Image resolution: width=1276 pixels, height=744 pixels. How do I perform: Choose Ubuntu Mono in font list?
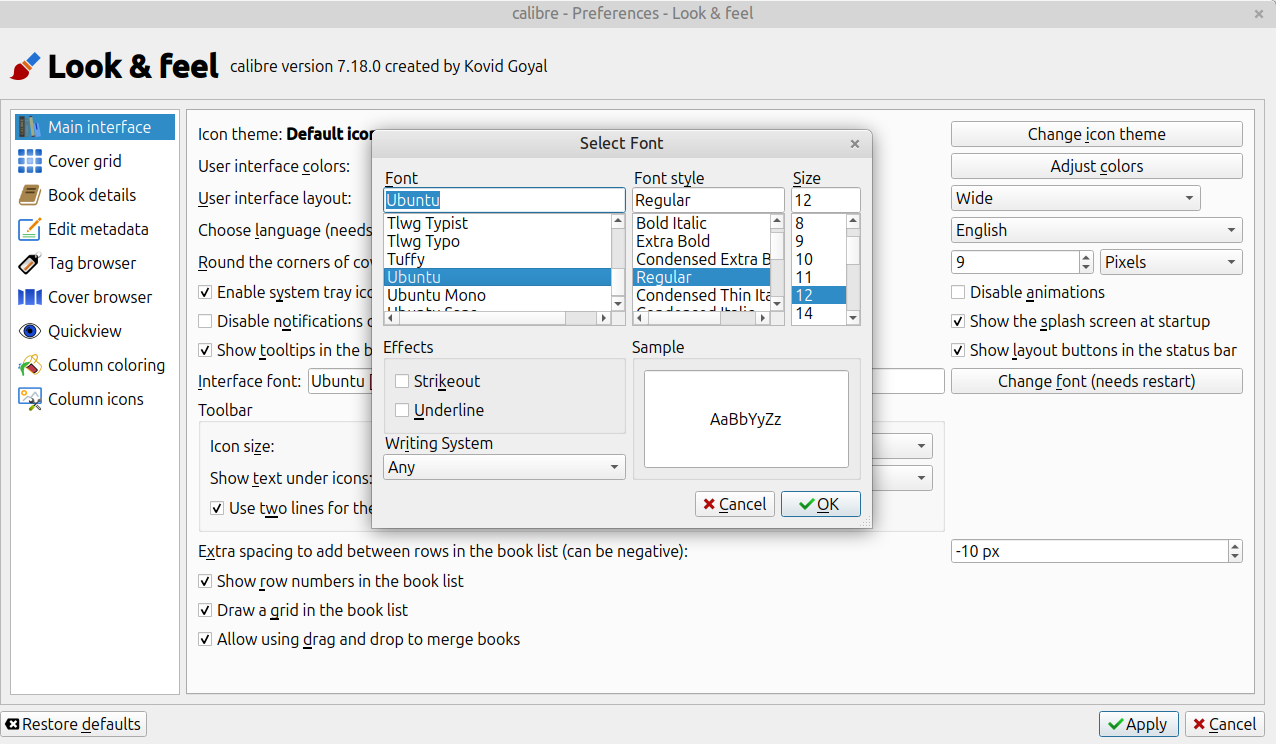(437, 295)
